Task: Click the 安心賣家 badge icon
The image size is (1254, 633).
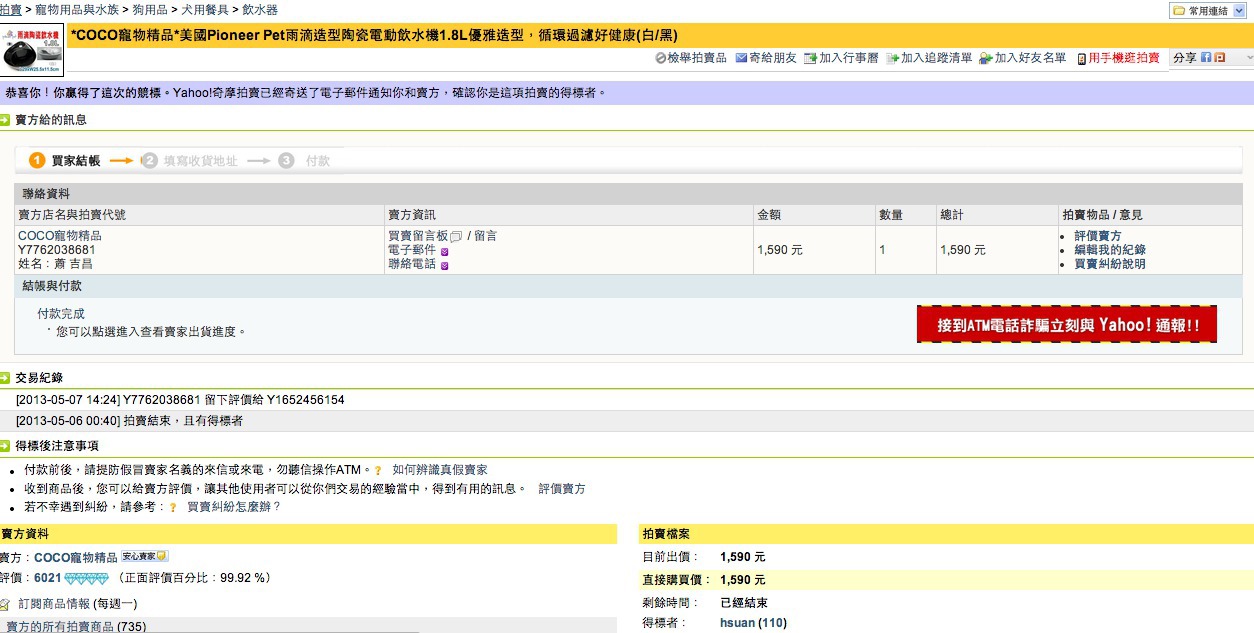Action: [x=145, y=556]
